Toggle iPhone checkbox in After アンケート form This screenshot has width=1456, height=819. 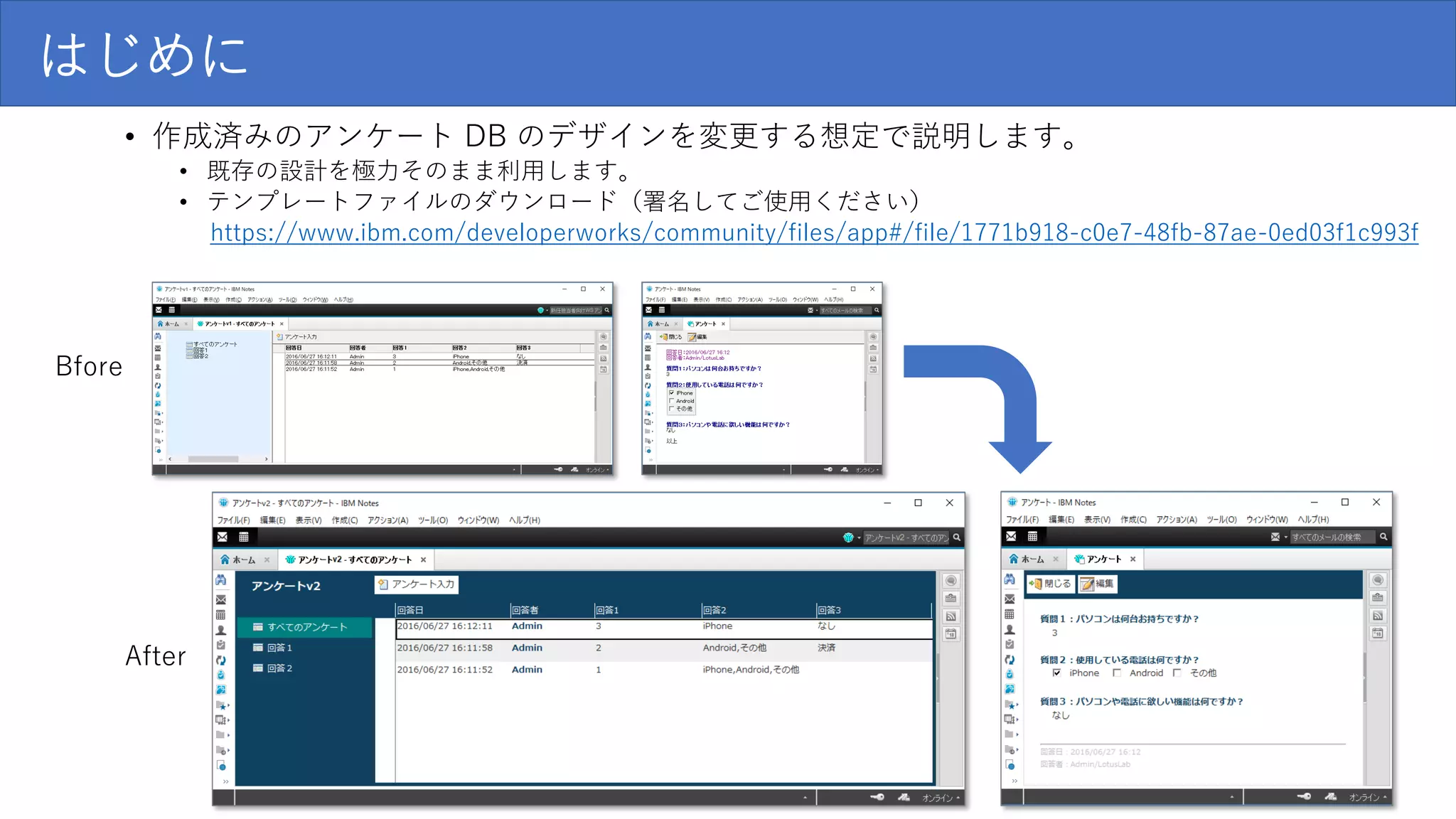[1057, 673]
